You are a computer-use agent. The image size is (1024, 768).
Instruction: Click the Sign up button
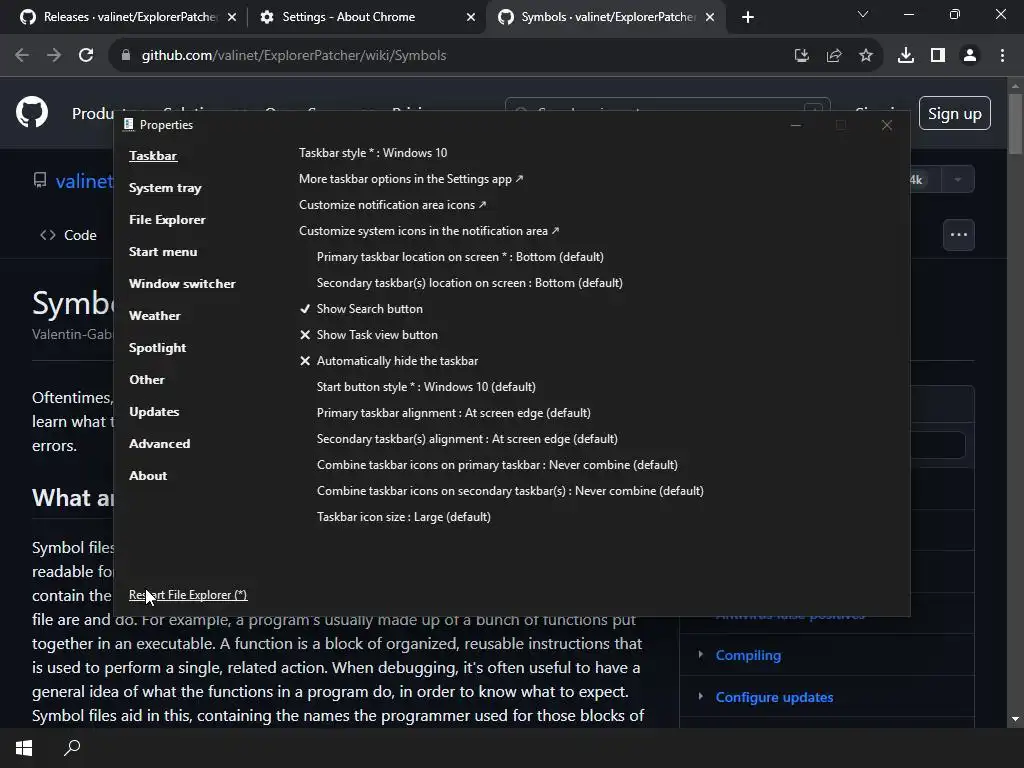(955, 114)
